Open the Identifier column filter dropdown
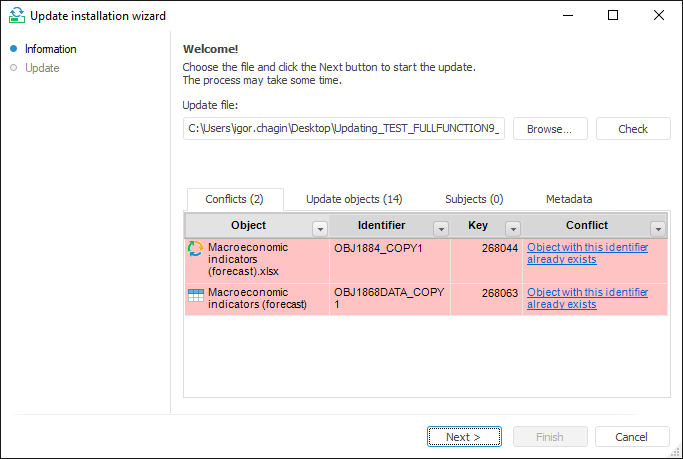The height and width of the screenshot is (459, 683). click(x=441, y=228)
